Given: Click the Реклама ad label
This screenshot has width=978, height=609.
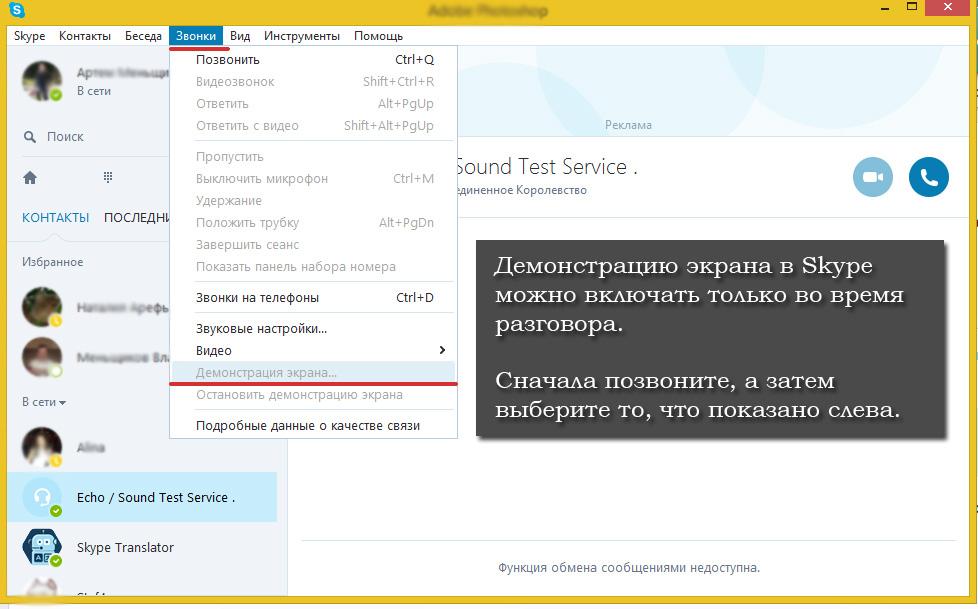Looking at the screenshot, I should click(x=628, y=125).
